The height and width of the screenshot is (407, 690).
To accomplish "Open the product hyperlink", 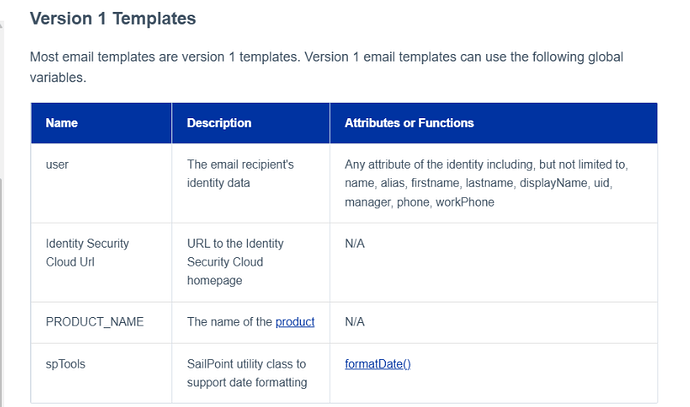I will [295, 322].
